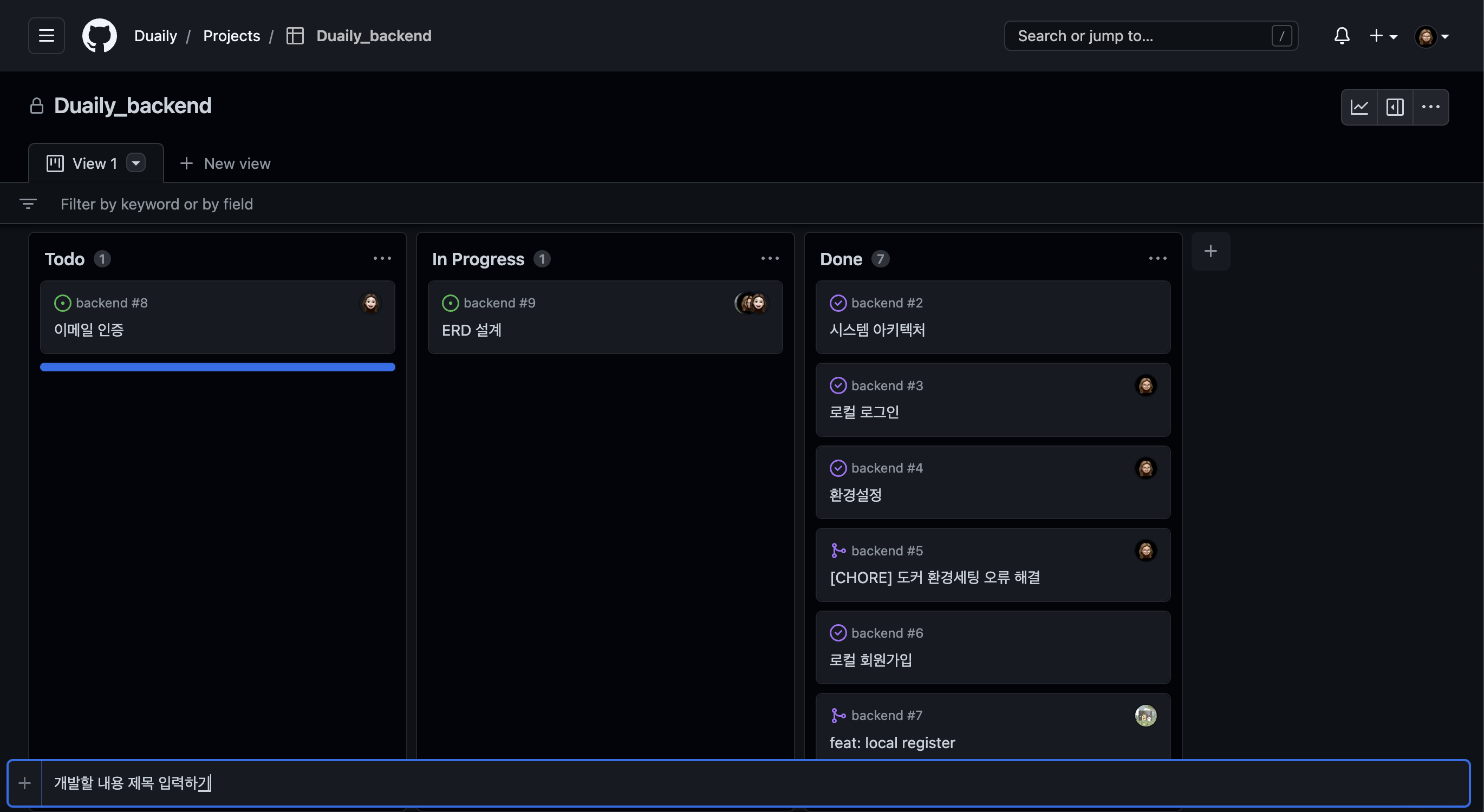The height and width of the screenshot is (812, 1484).
Task: Open the Duaily organization breadcrumb link
Action: (x=155, y=36)
